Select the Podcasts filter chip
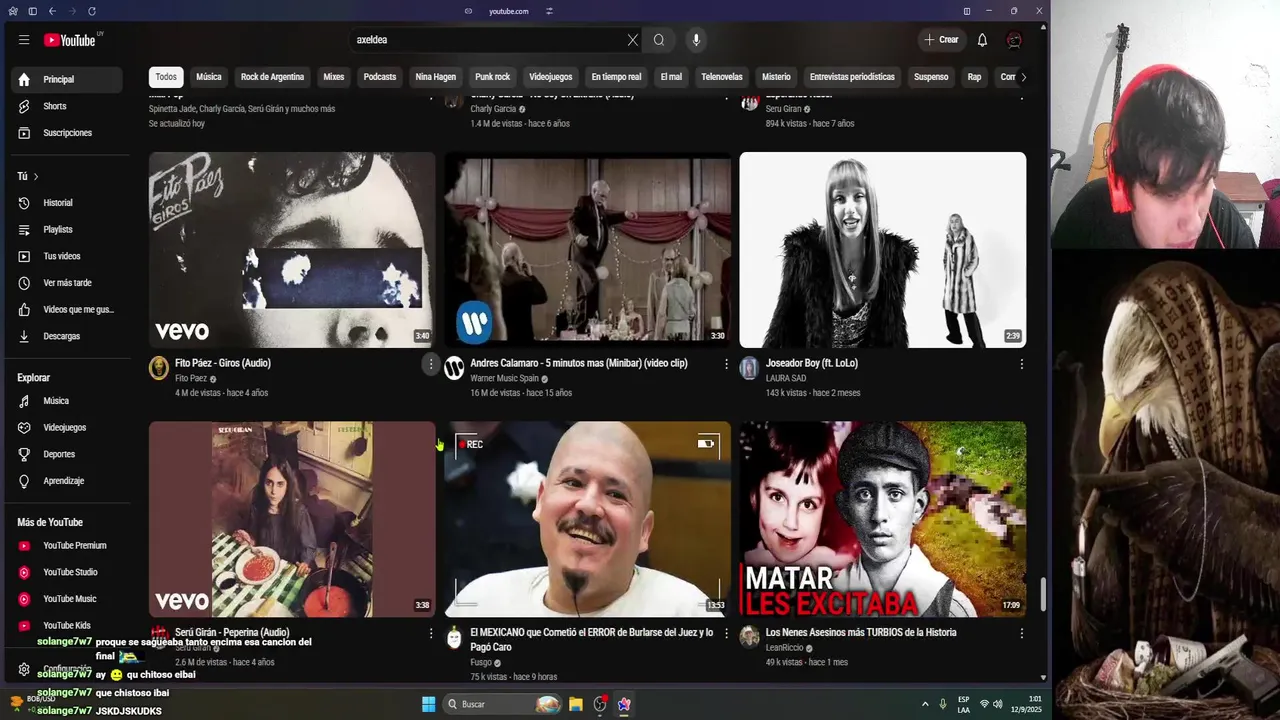The image size is (1280, 720). coord(380,77)
